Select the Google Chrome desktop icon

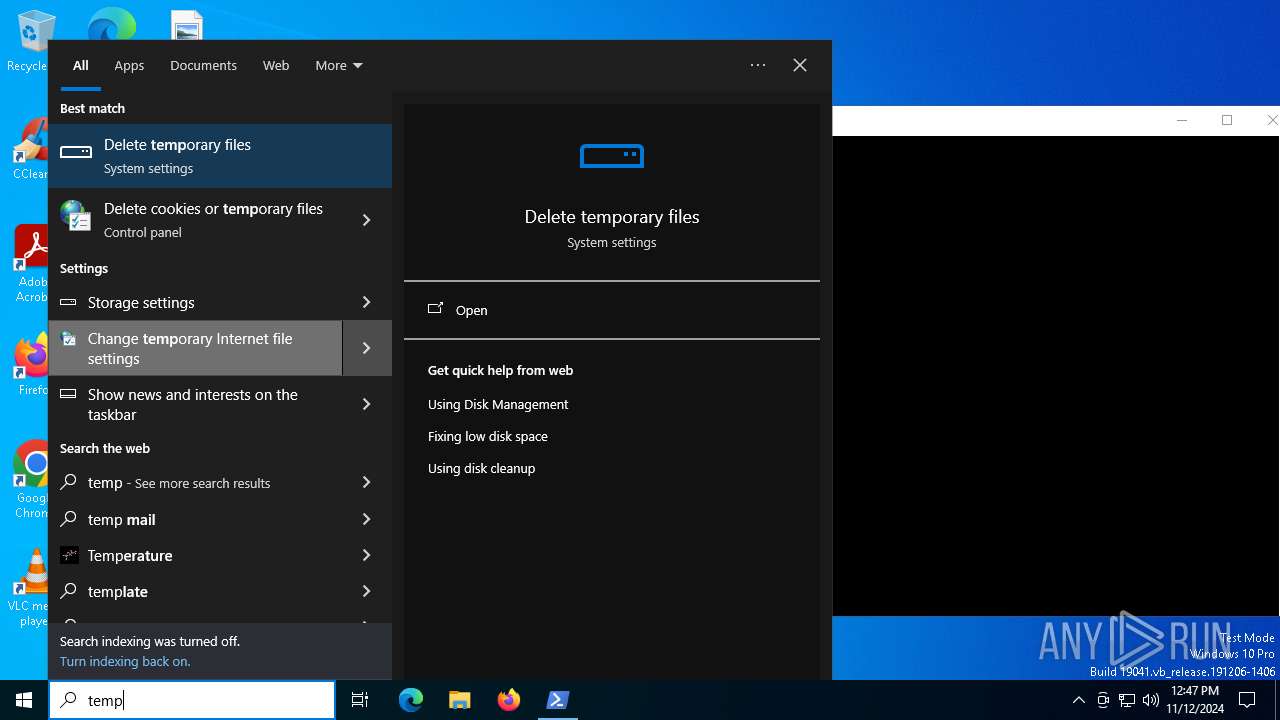[x=30, y=480]
